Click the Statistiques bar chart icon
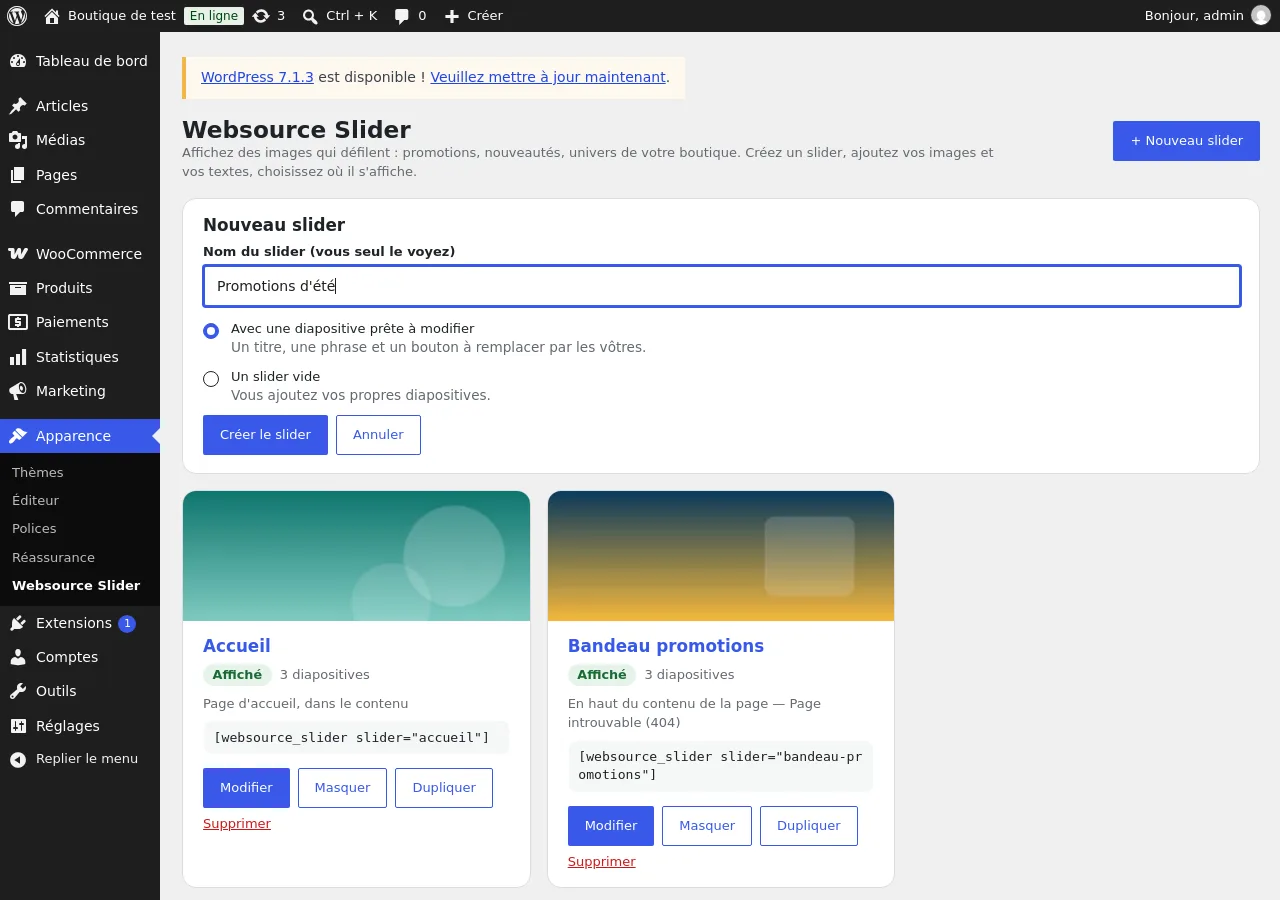1280x900 pixels. coord(18,357)
